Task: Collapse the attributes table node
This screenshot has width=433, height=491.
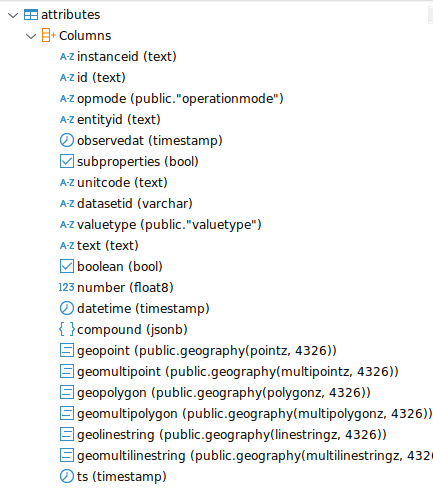Action: point(13,15)
